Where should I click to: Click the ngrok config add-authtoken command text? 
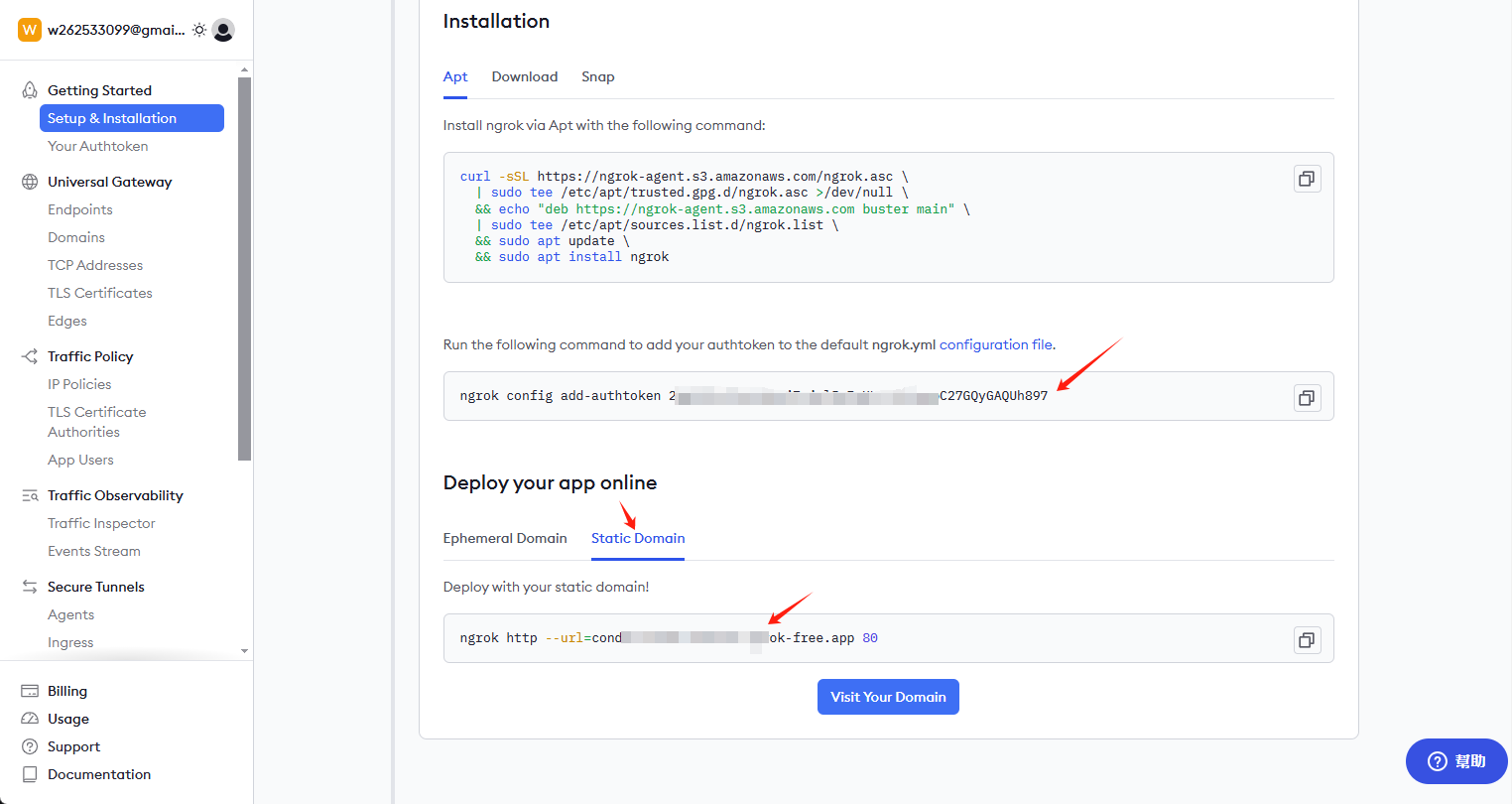point(754,396)
